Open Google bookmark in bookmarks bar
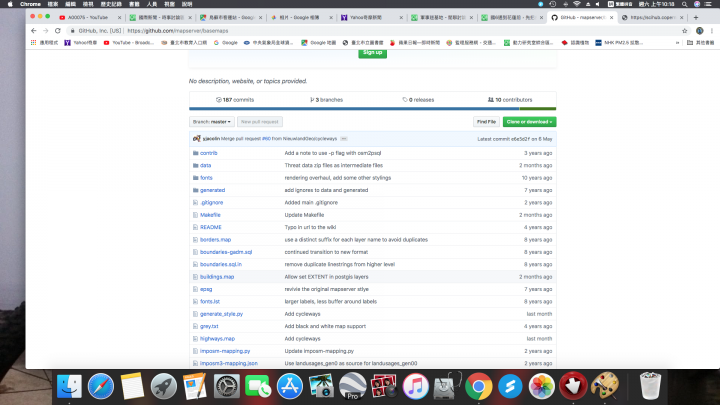Image resolution: width=720 pixels, height=405 pixels. [x=225, y=43]
